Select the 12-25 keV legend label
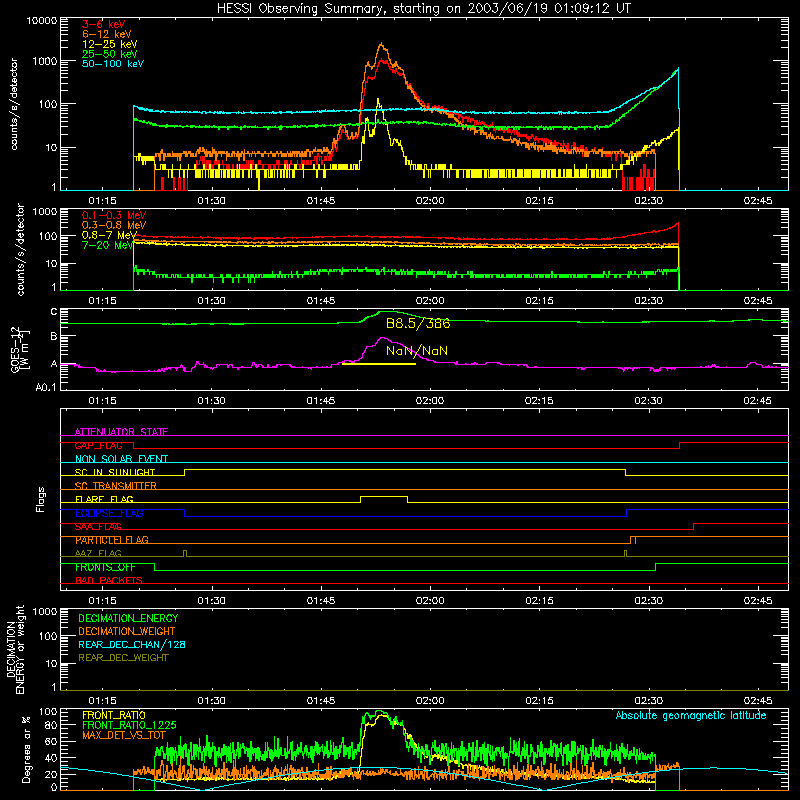 tap(110, 44)
